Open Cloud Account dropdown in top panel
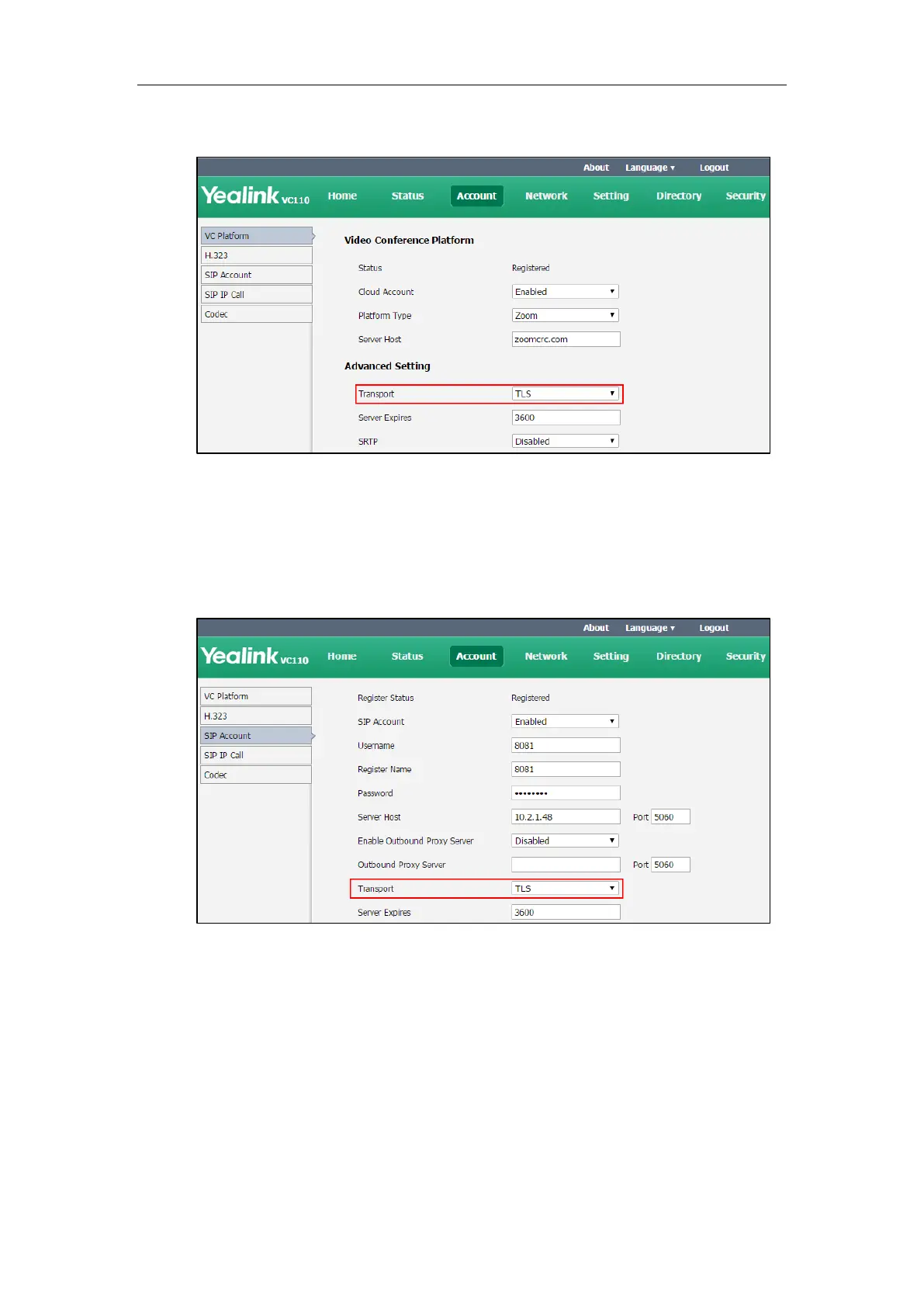 coord(566,292)
